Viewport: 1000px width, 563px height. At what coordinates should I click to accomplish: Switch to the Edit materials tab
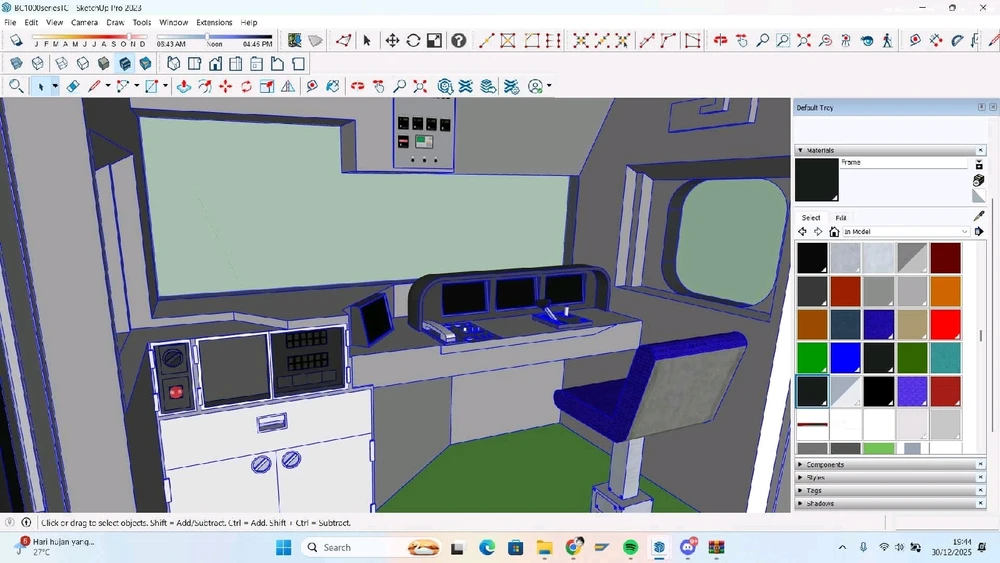tap(841, 217)
